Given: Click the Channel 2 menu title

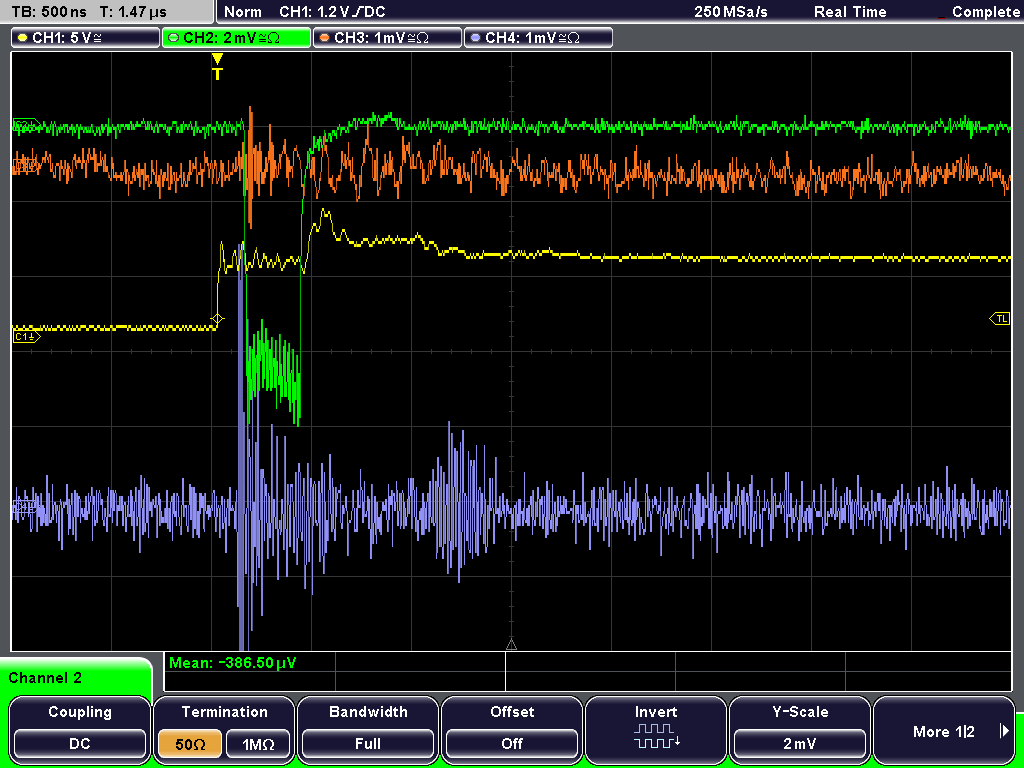Looking at the screenshot, I should pyautogui.click(x=45, y=678).
